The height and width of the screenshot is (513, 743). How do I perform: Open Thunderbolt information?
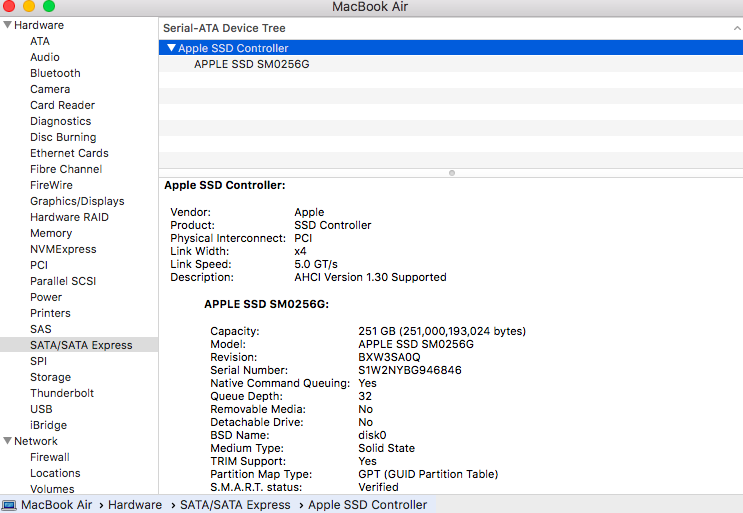(62, 393)
